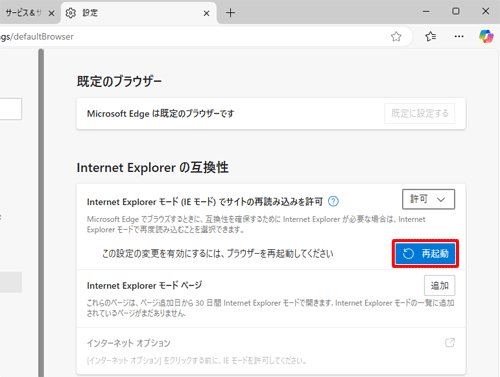This screenshot has height=377, width=500.
Task: Open the external link icon for インターネット オプション
Action: coord(450,343)
